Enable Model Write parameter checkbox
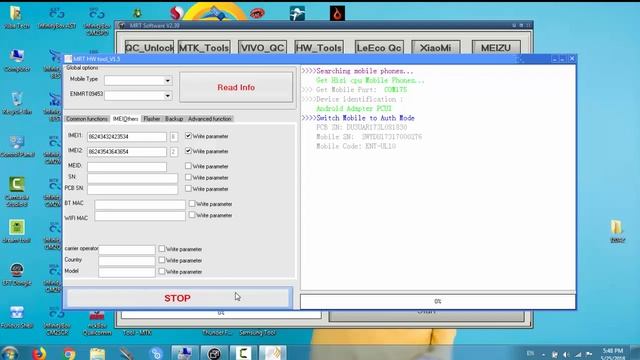 162,271
